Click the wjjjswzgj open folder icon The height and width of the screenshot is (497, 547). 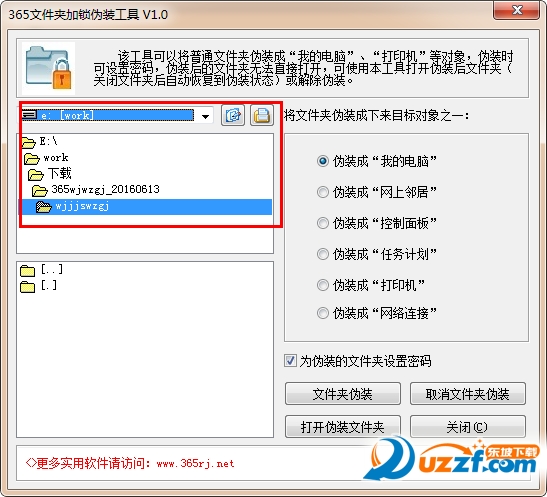[44, 207]
